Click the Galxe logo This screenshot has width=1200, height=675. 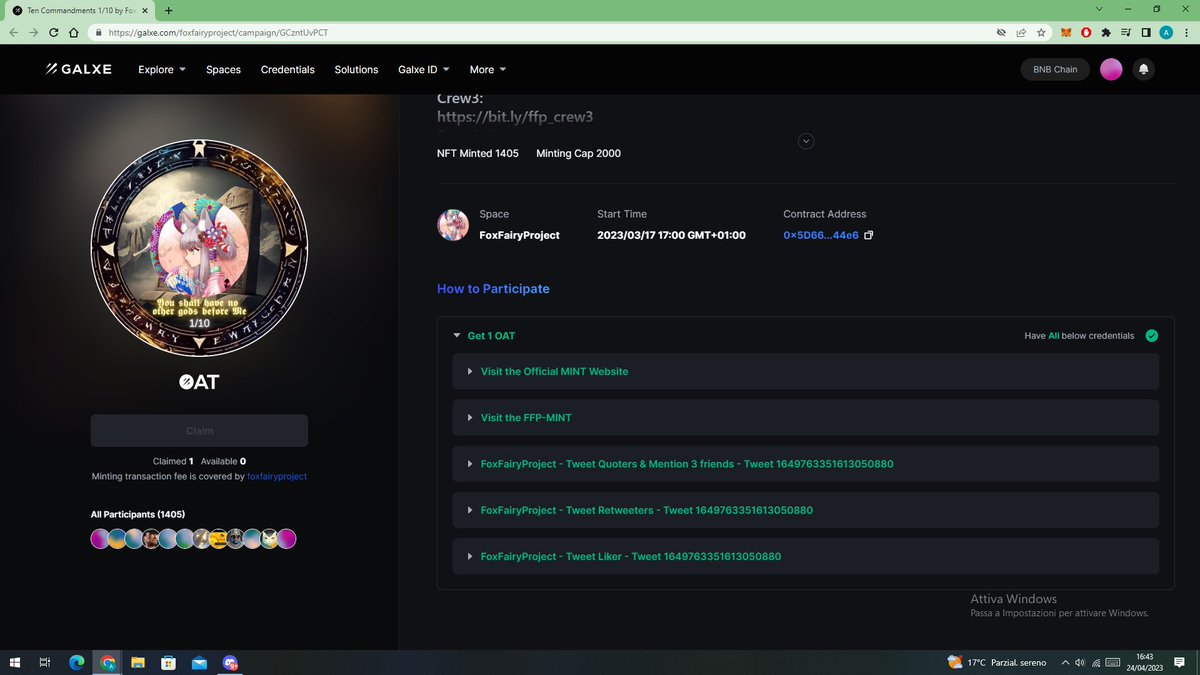point(79,69)
